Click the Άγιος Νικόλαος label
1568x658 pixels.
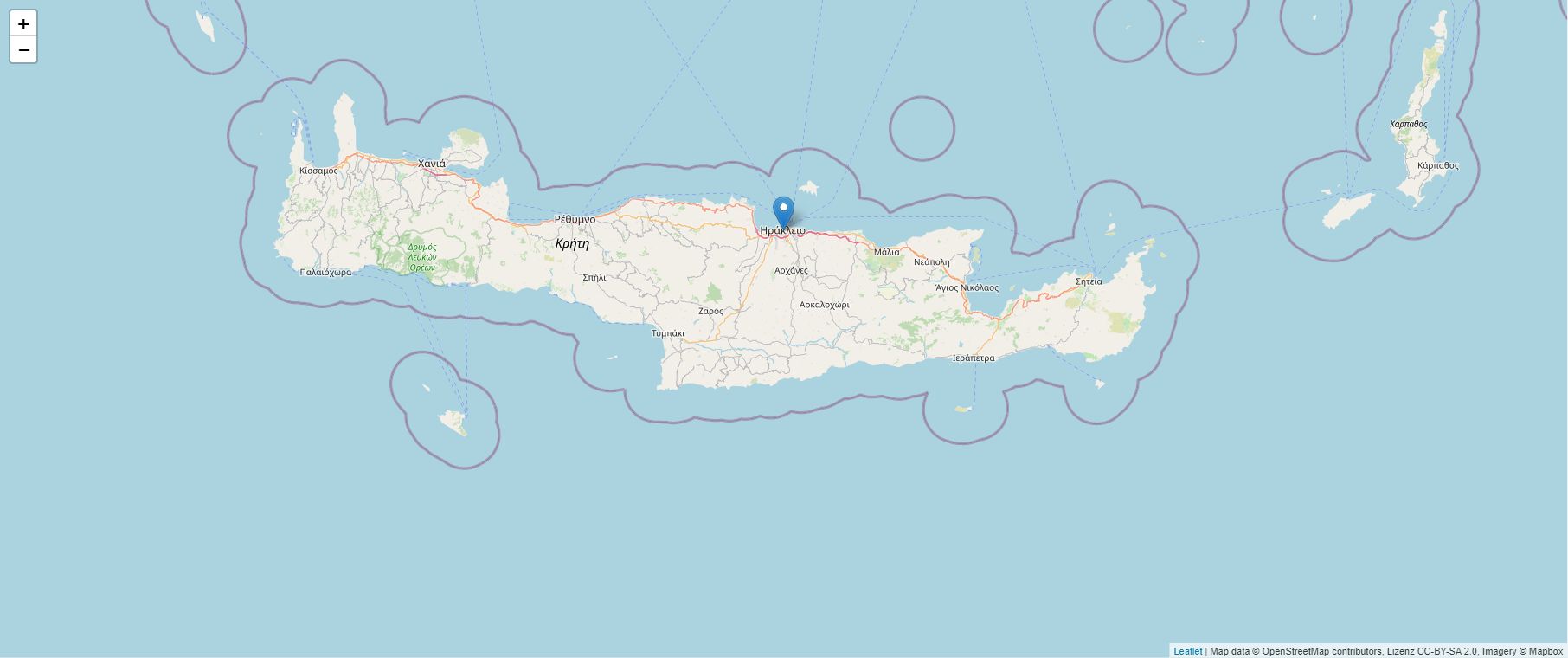967,288
